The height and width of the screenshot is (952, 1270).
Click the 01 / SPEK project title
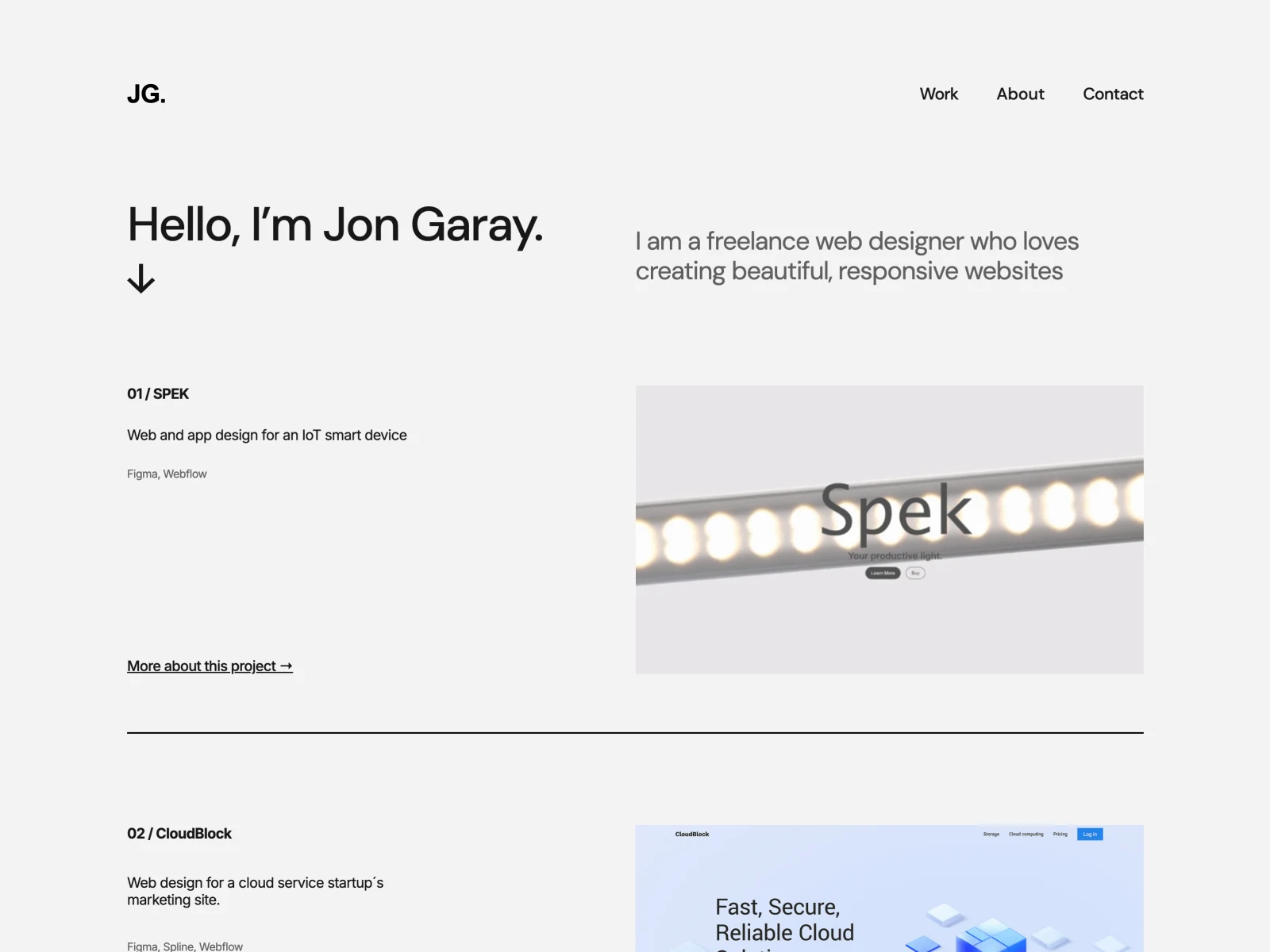coord(158,393)
